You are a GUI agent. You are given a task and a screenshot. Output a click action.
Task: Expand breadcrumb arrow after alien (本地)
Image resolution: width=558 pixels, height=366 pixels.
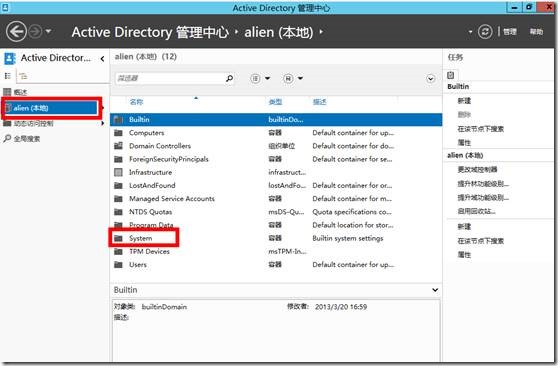[x=321, y=32]
